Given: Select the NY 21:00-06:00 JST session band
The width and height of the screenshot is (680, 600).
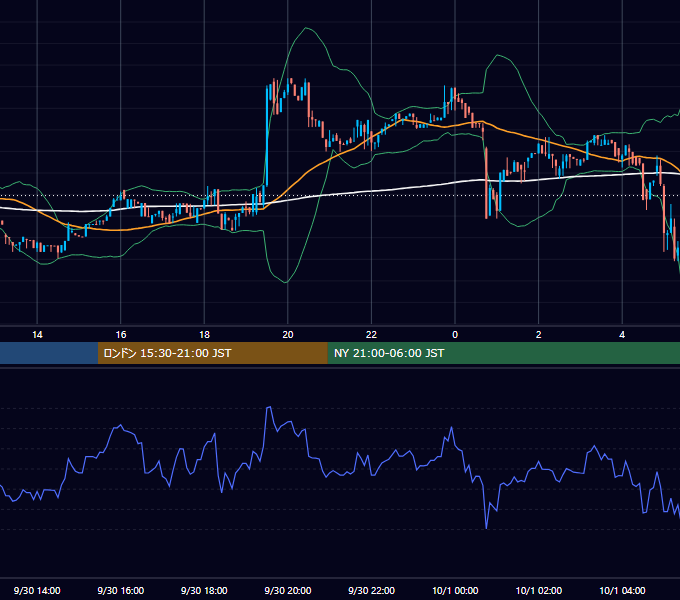Looking at the screenshot, I should (x=503, y=353).
